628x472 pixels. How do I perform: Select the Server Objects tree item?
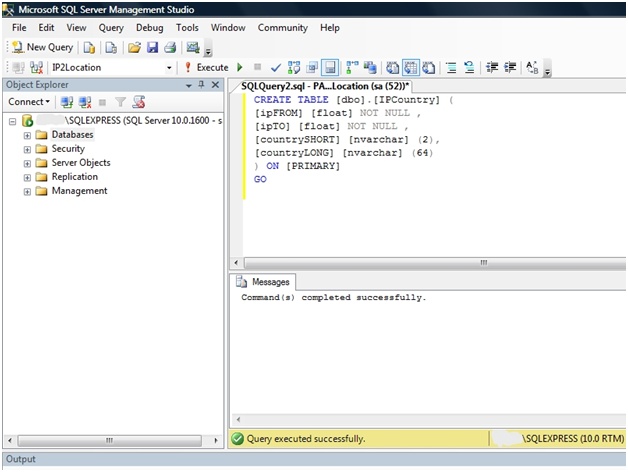coord(81,163)
